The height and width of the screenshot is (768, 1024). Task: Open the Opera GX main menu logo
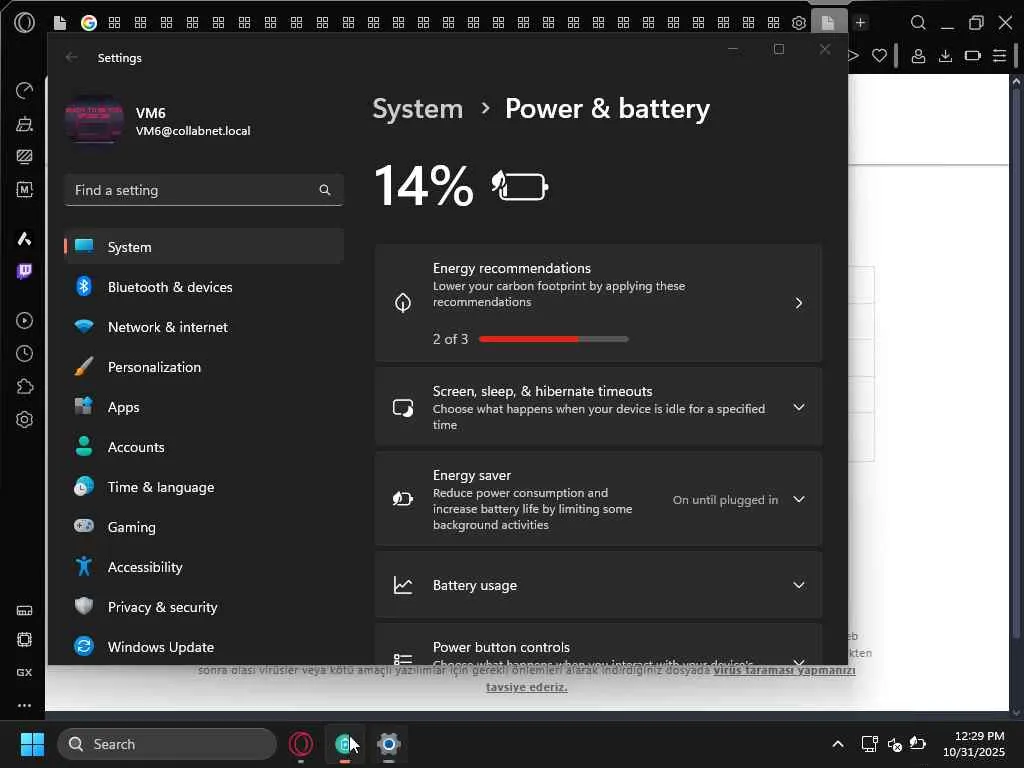point(24,22)
